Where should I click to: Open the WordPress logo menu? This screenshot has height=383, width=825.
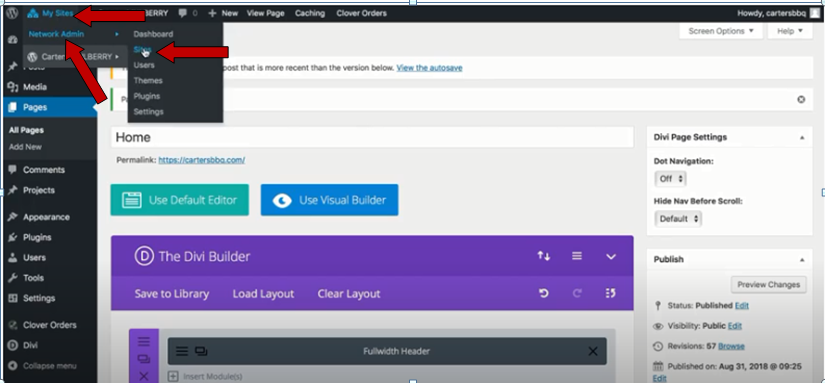(12, 13)
